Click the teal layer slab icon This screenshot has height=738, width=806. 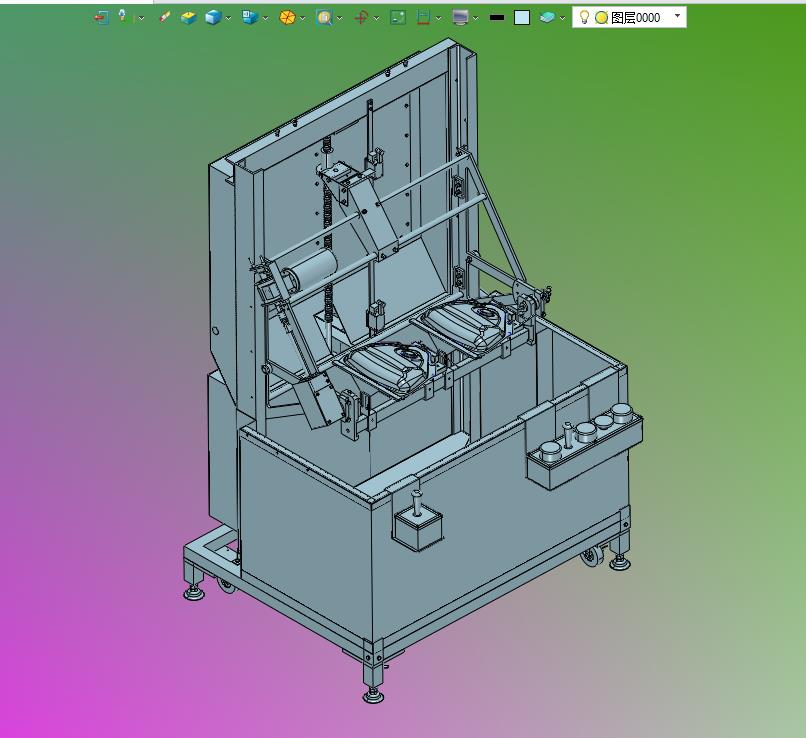pos(547,17)
